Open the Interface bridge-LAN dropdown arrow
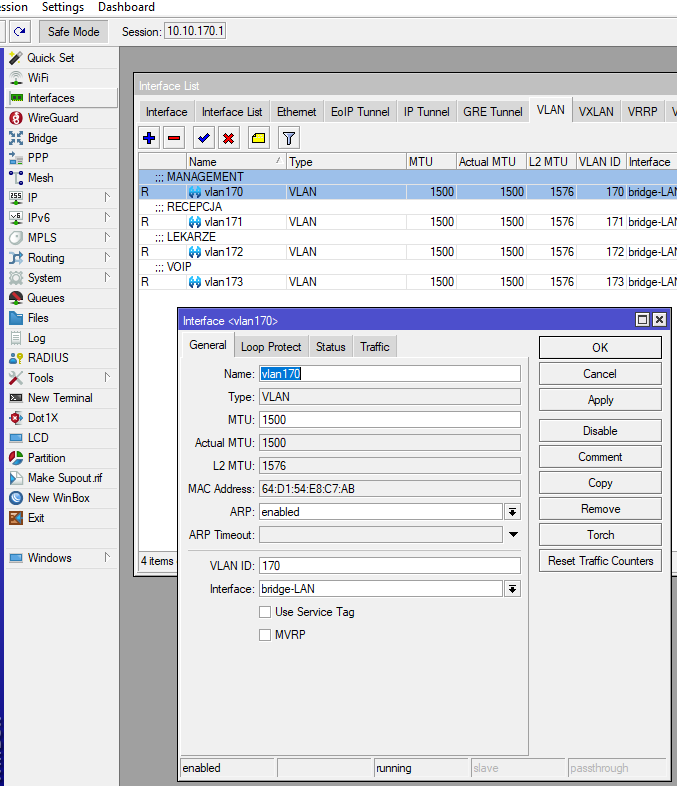677x786 pixels. (512, 589)
